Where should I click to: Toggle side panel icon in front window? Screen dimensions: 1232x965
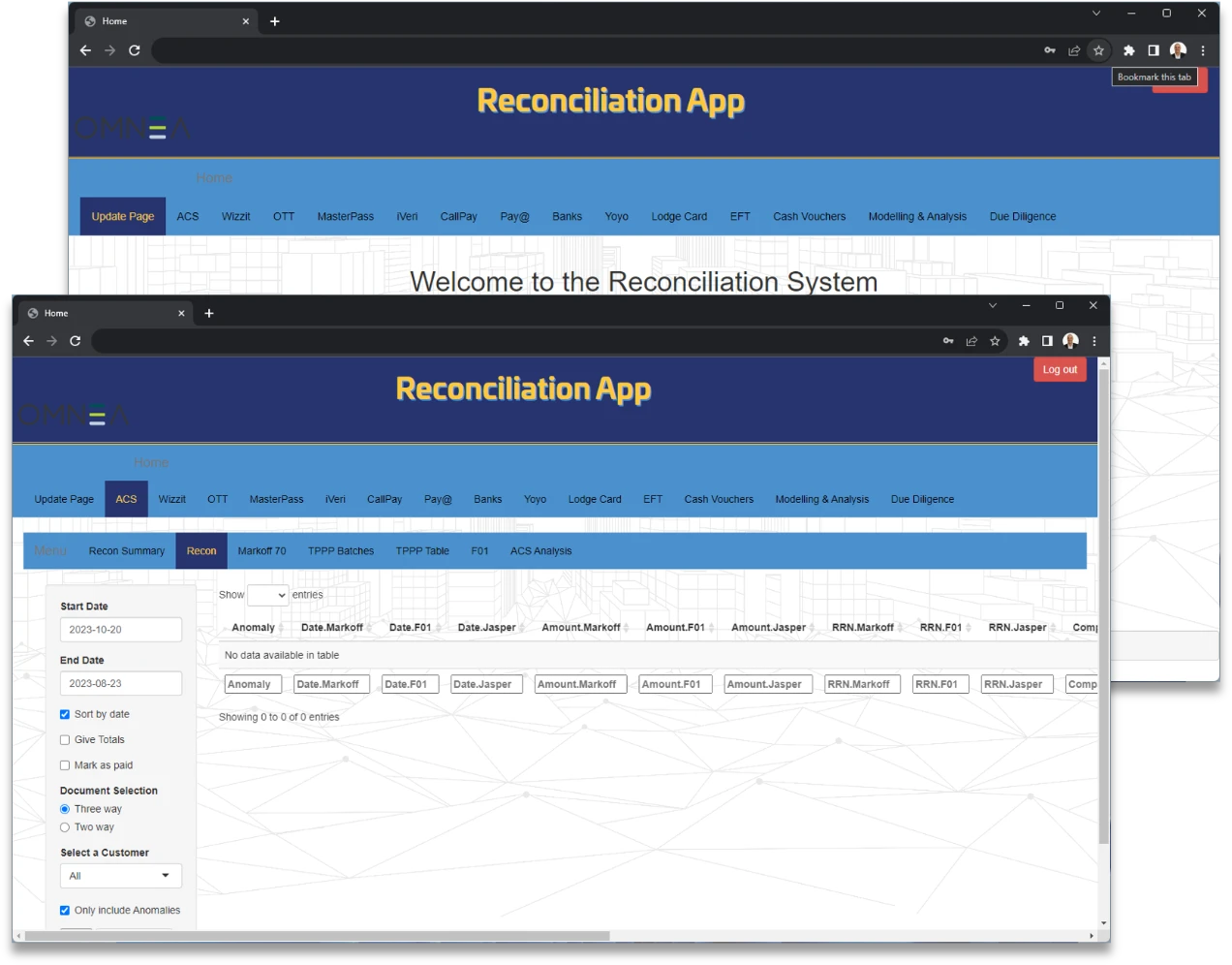[1047, 341]
